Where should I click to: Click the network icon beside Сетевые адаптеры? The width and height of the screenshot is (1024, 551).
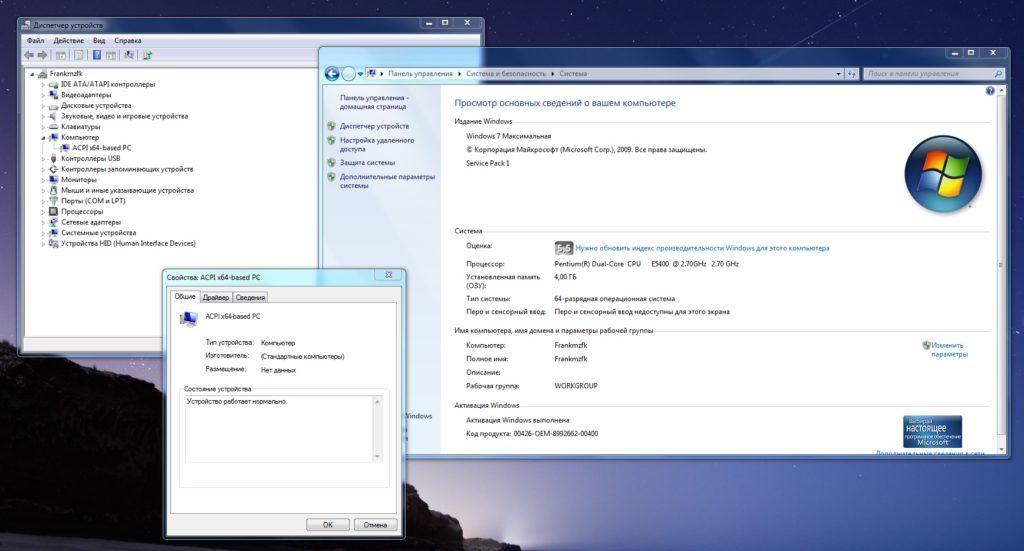(x=54, y=222)
